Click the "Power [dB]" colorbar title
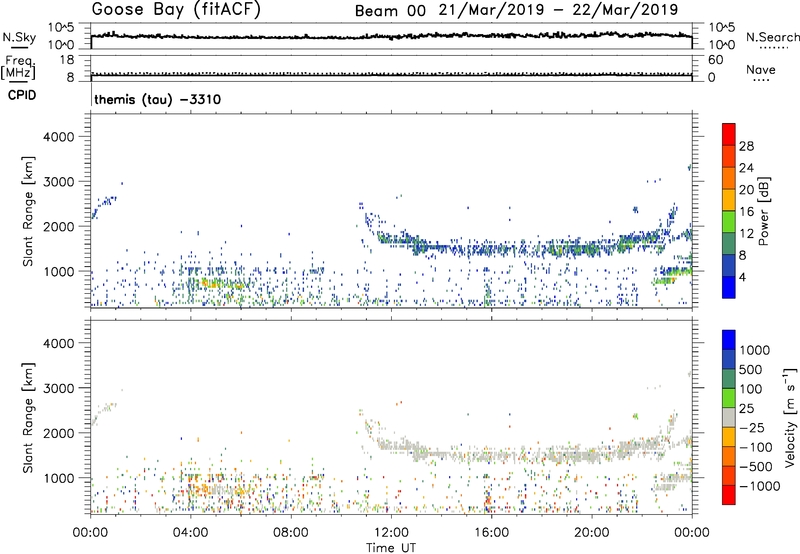The height and width of the screenshot is (554, 800). (x=764, y=211)
